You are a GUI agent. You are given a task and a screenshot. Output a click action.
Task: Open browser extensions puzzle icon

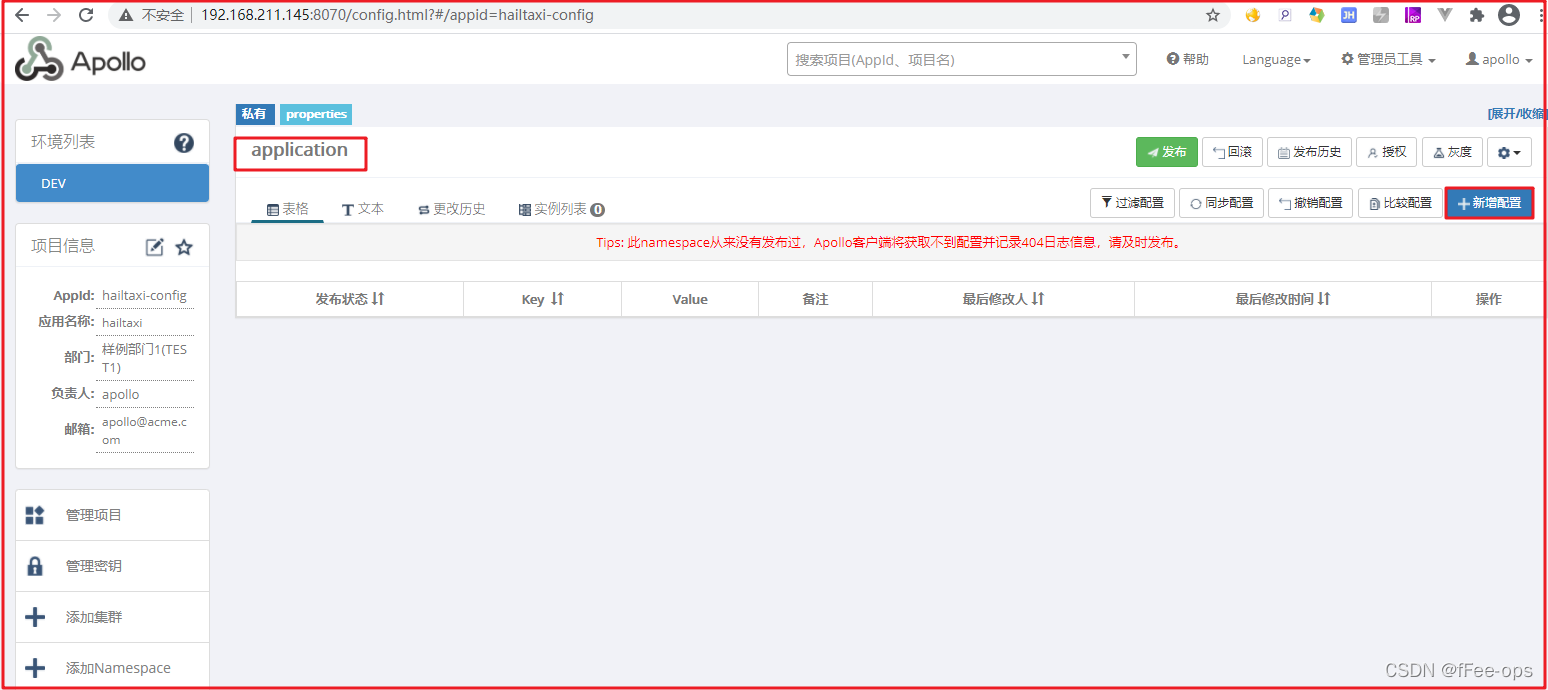click(1476, 15)
